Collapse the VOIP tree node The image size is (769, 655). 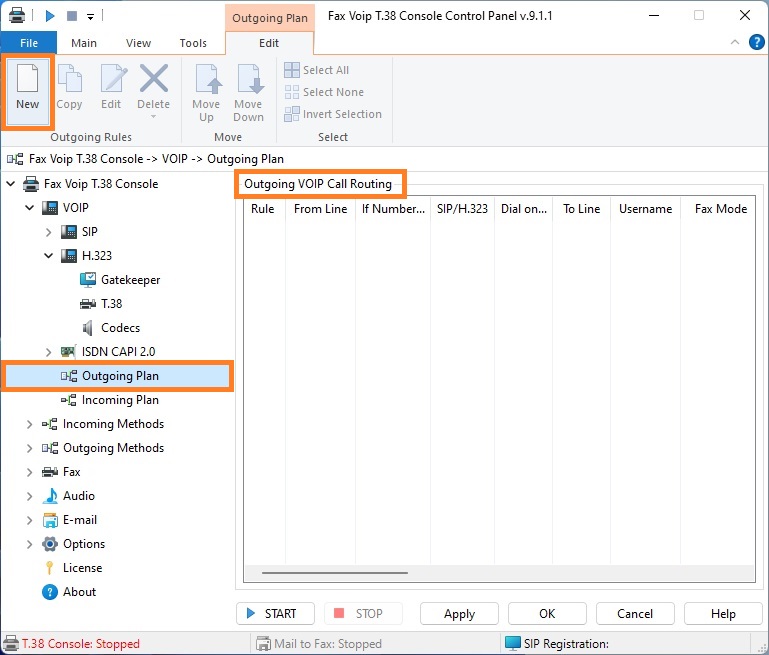29,208
